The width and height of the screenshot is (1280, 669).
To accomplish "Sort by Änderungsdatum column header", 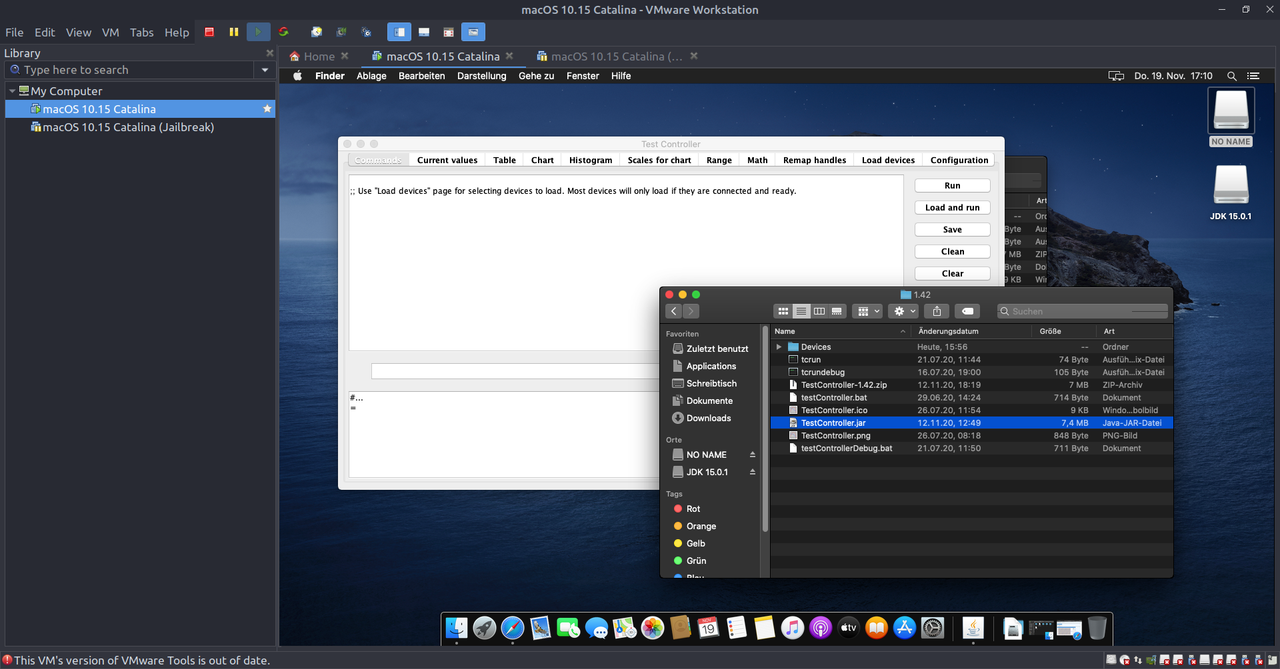I will coord(972,331).
